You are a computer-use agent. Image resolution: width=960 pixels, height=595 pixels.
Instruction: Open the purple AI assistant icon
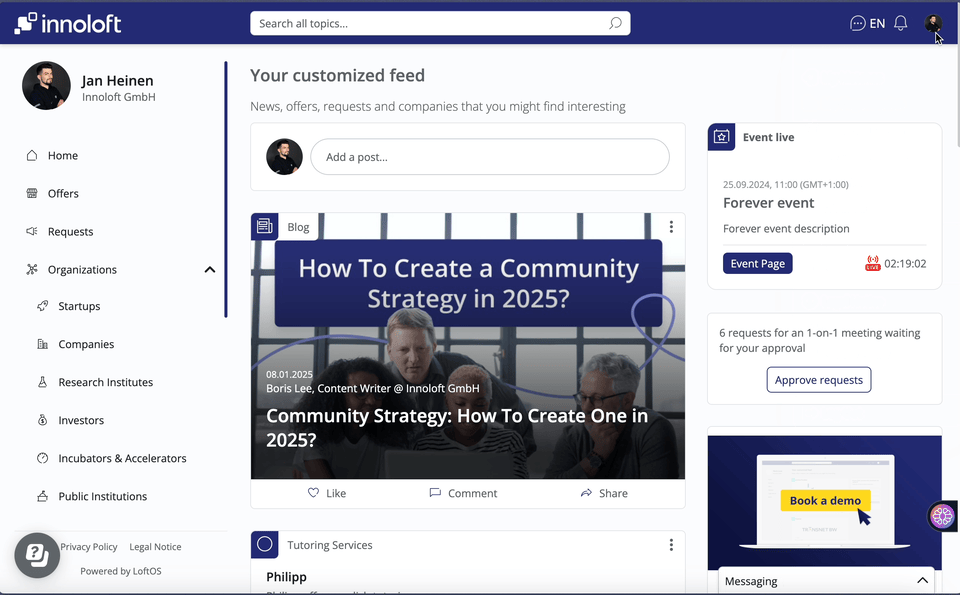tap(942, 516)
